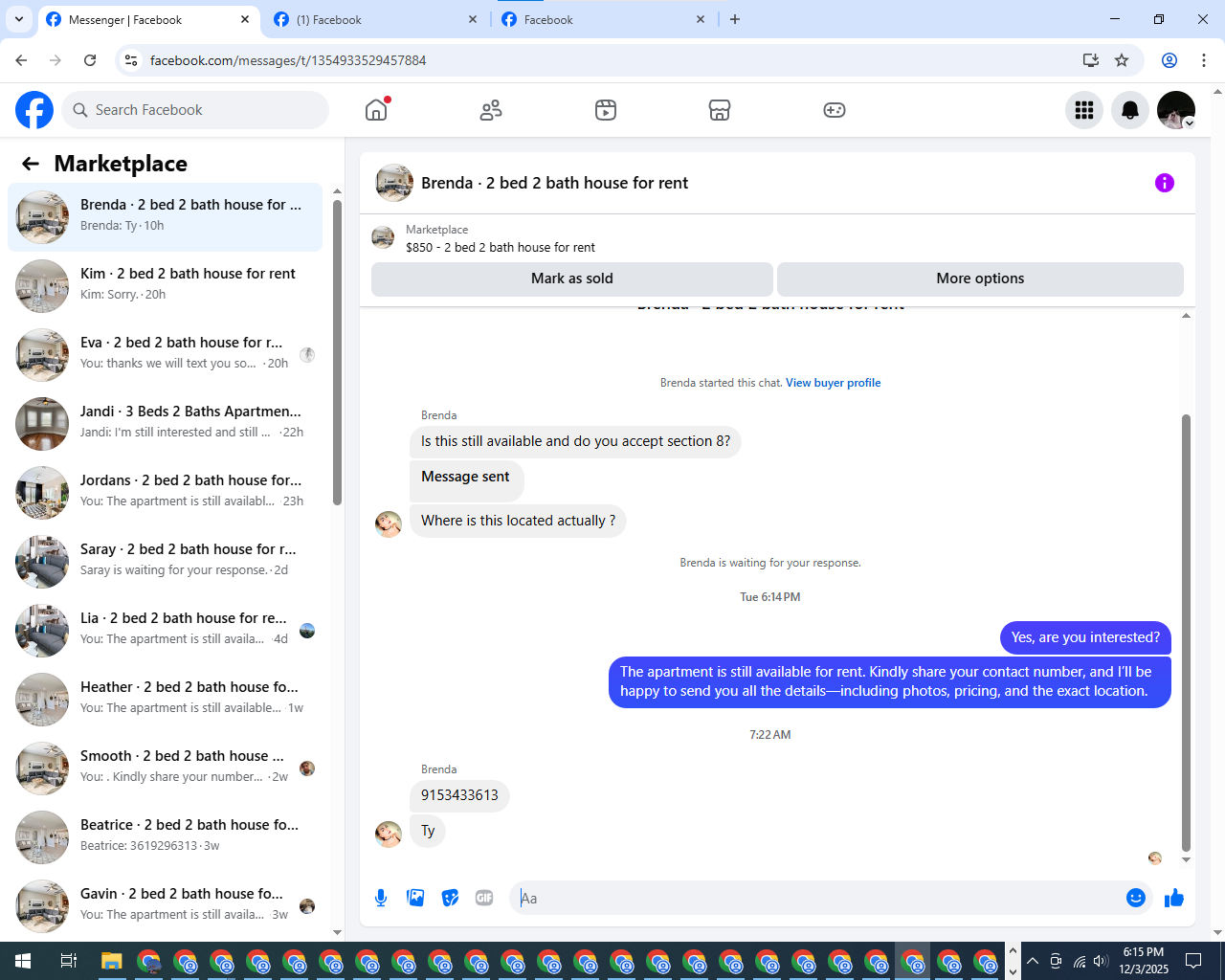Open the Eva conversation
Image resolution: width=1225 pixels, height=980 pixels.
point(165,355)
